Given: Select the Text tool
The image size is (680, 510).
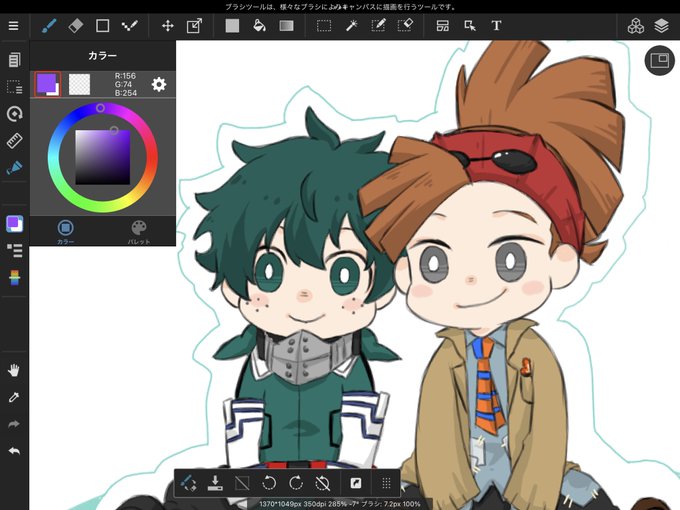Looking at the screenshot, I should pos(497,26).
